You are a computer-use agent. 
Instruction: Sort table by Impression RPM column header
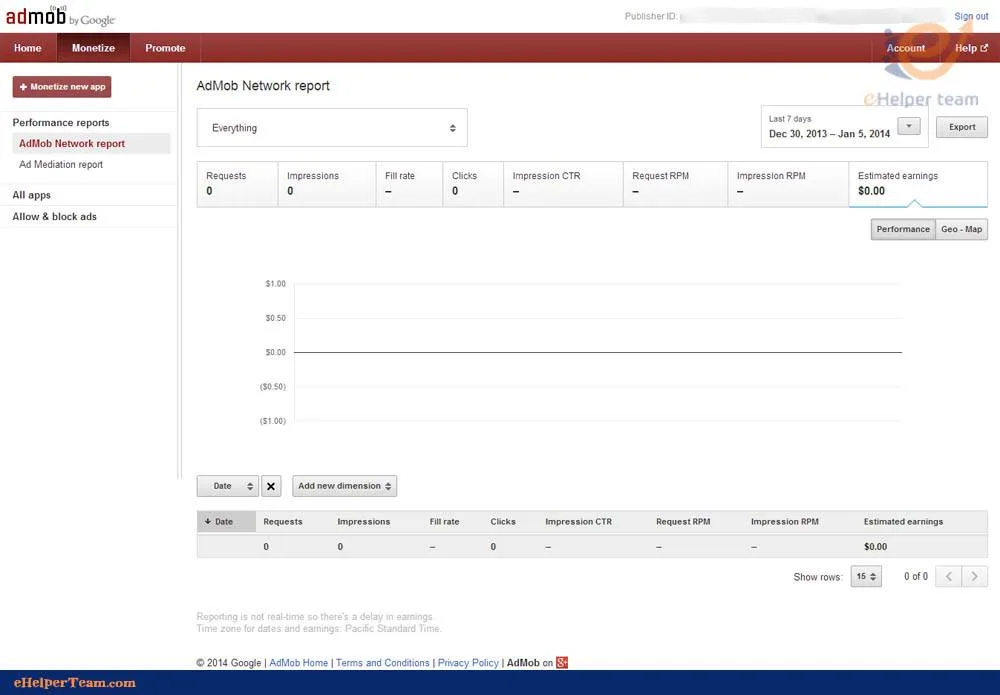click(785, 522)
